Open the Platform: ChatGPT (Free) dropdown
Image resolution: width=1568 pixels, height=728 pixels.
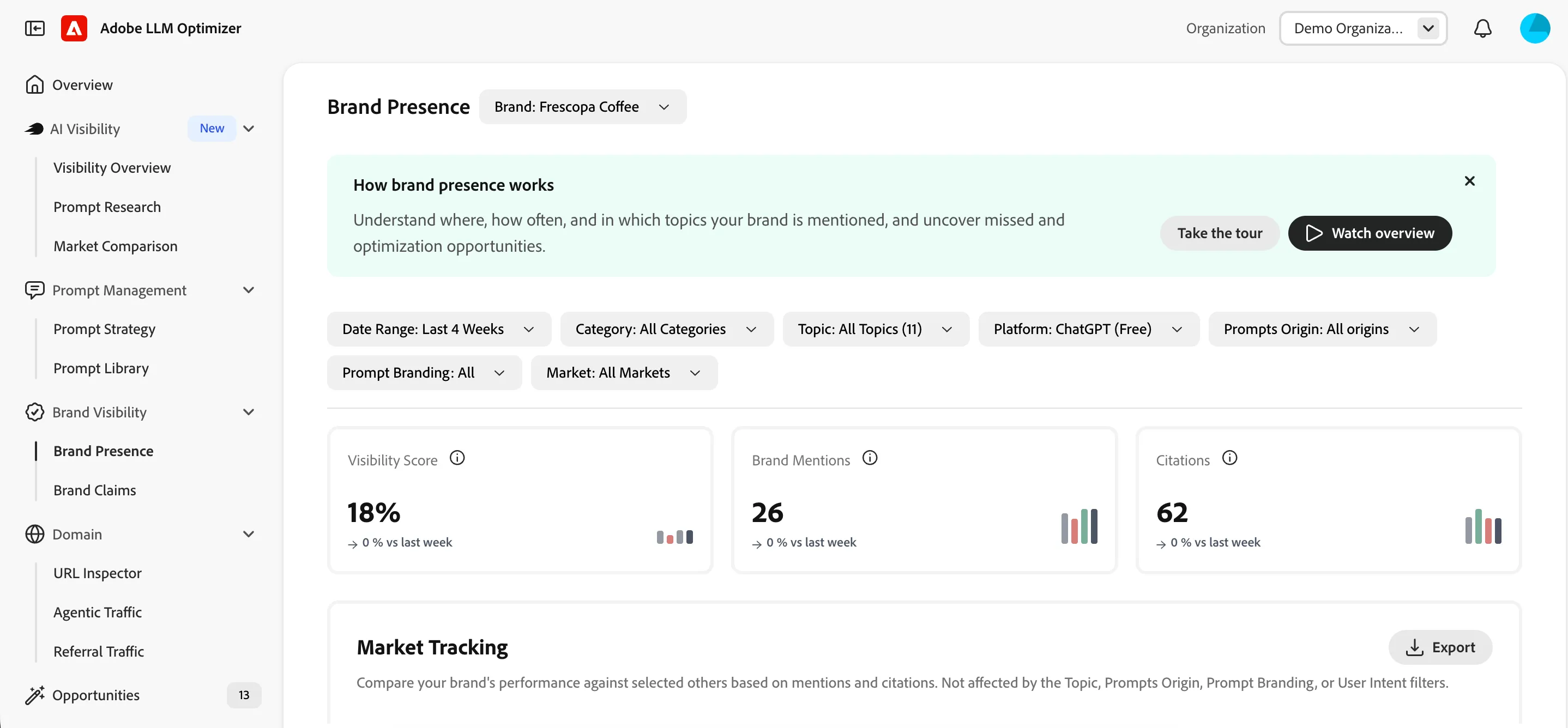coord(1088,329)
